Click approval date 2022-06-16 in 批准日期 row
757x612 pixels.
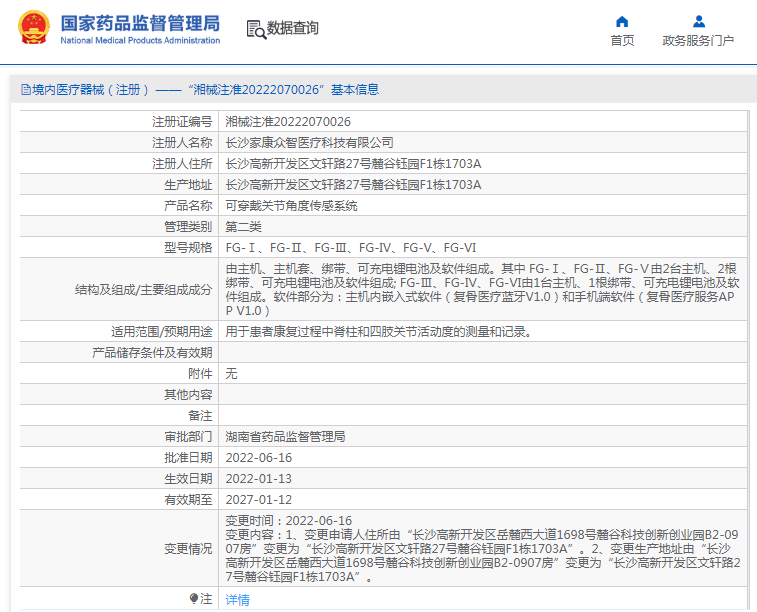pyautogui.click(x=259, y=458)
